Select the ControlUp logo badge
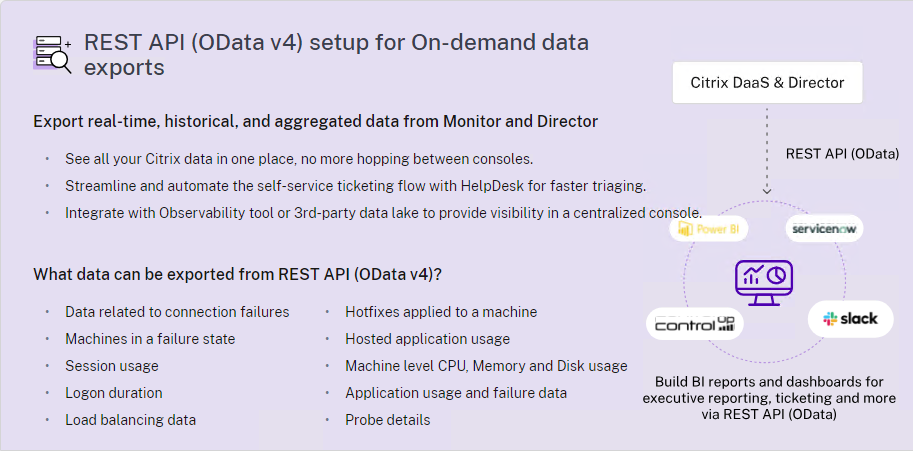Viewport: 913px width, 451px height. click(695, 324)
